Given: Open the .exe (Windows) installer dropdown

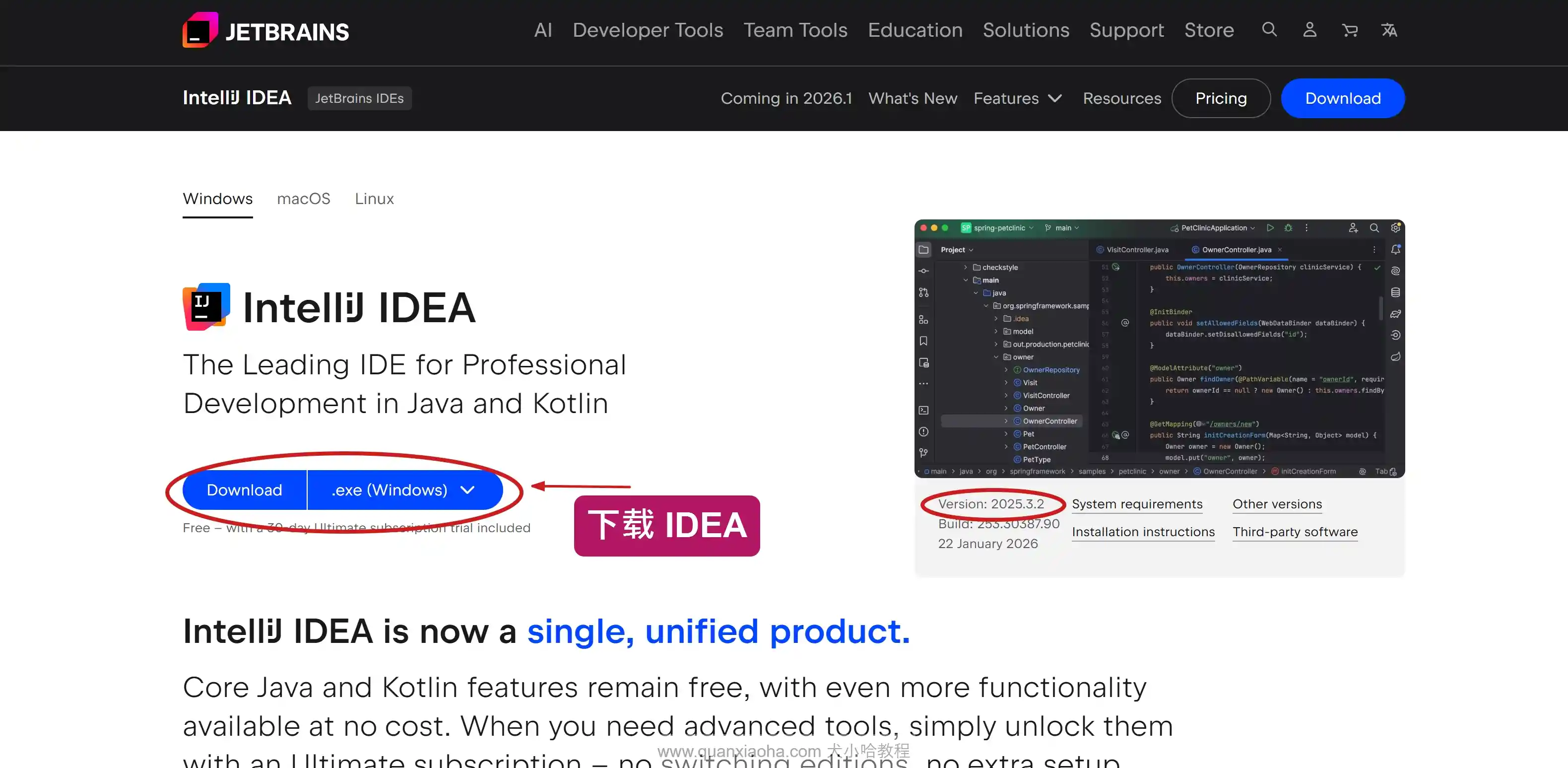Looking at the screenshot, I should [x=403, y=489].
